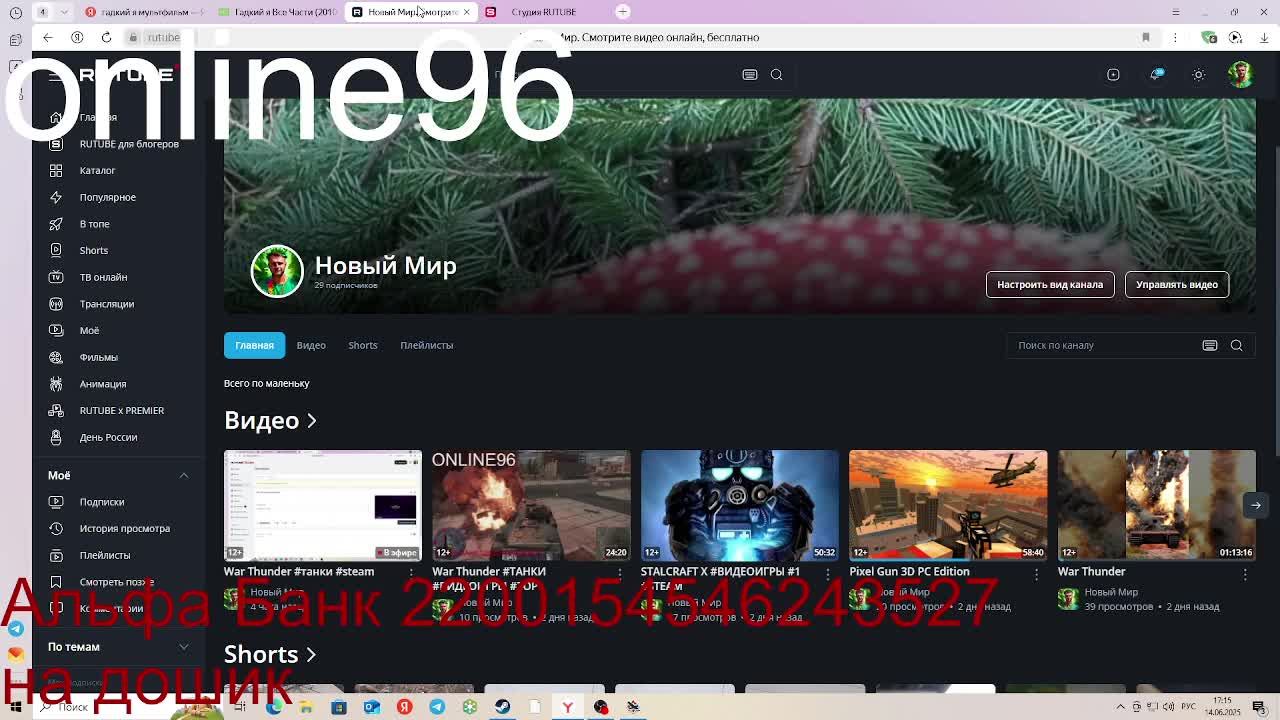Expand the Видео section heading
Viewport: 1280px width, 720px height.
pos(270,421)
